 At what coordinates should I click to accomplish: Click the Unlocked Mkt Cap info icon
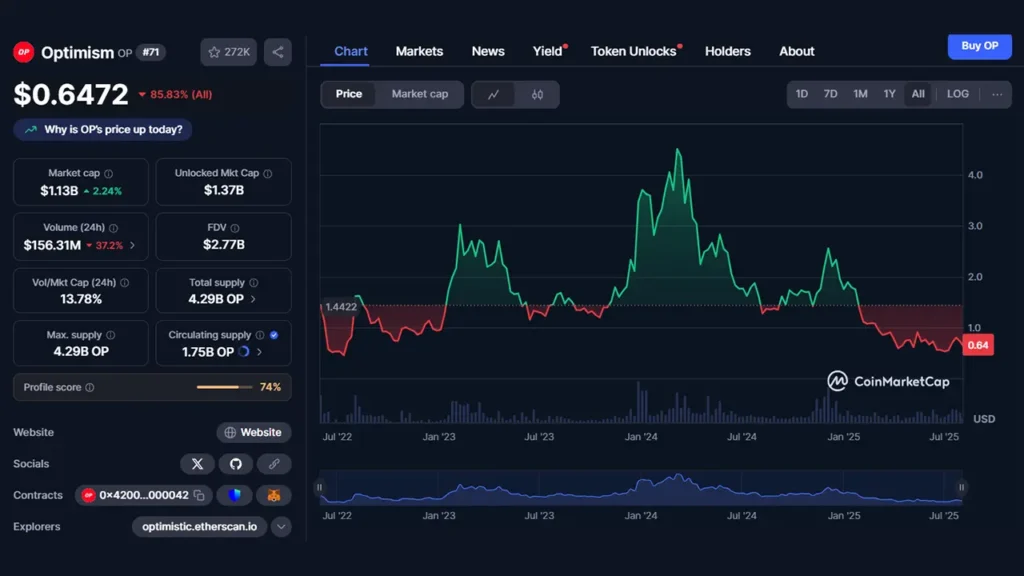268,174
